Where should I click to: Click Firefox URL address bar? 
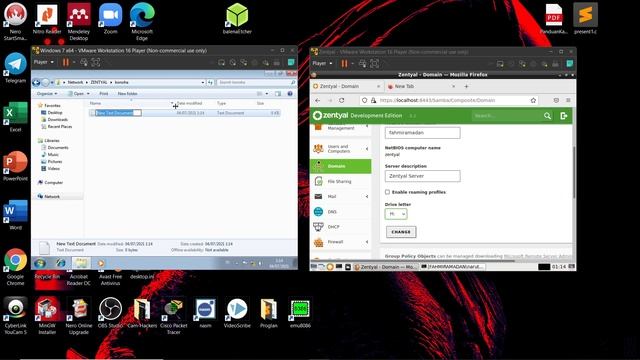(x=449, y=100)
